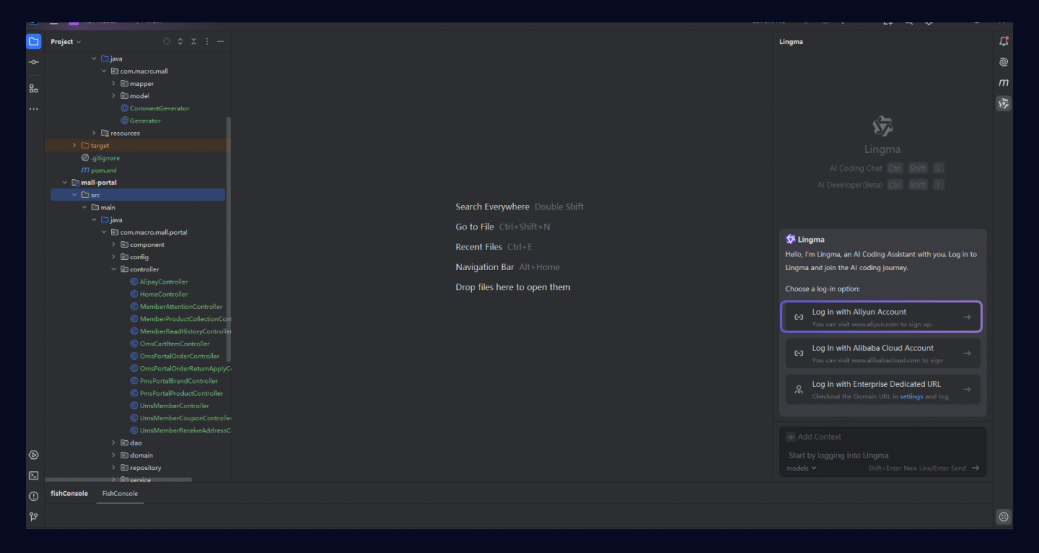Log in with Aliyun Account

tap(881, 317)
